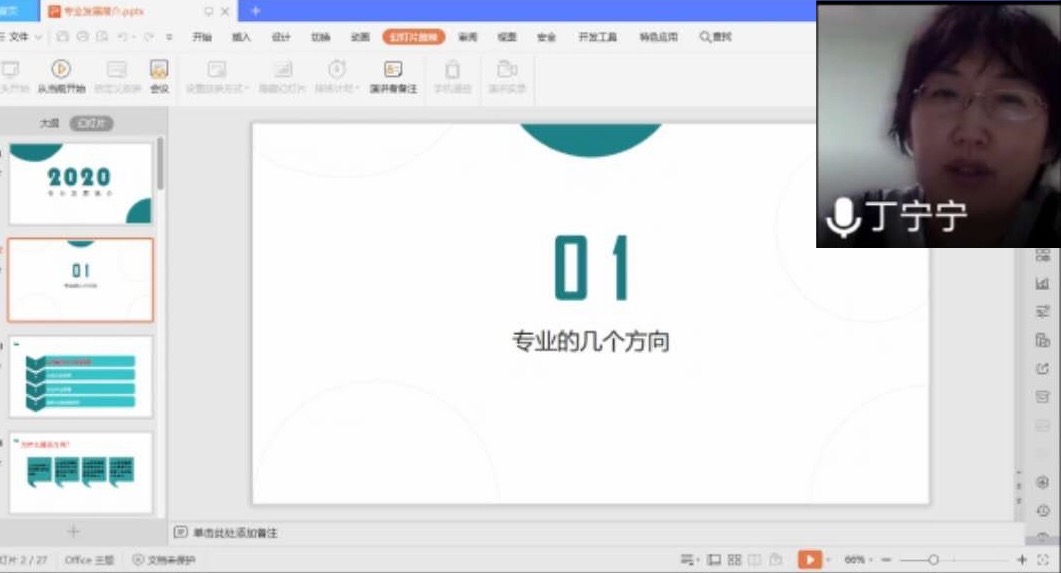This screenshot has width=1061, height=573.
Task: Add a new slide with plus below thumbnails
Action: (73, 531)
